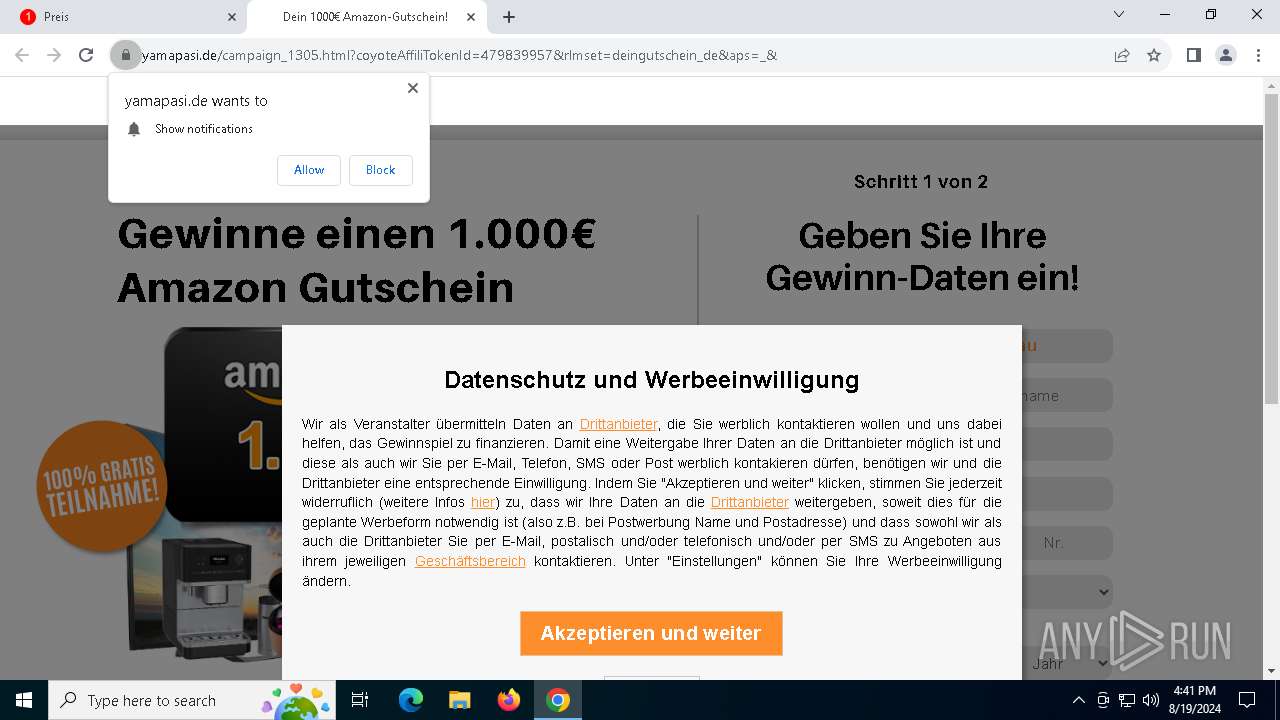Click the Chrome taskbar icon

tap(558, 700)
